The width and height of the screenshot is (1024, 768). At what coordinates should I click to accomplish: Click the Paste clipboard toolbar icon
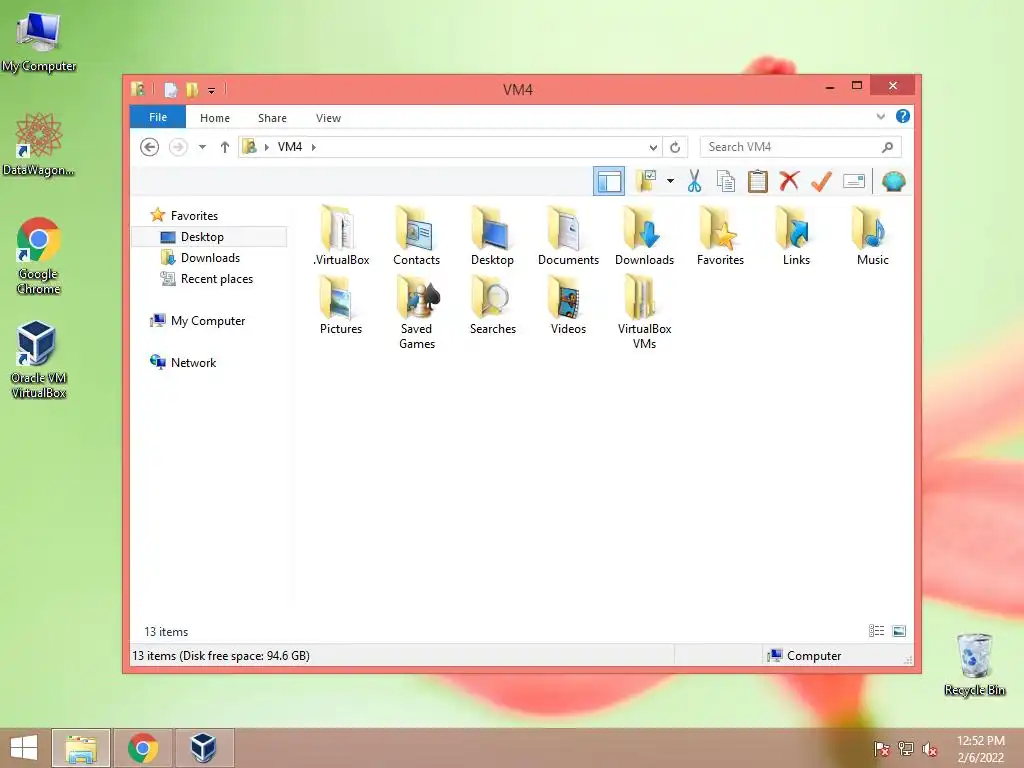coord(758,182)
